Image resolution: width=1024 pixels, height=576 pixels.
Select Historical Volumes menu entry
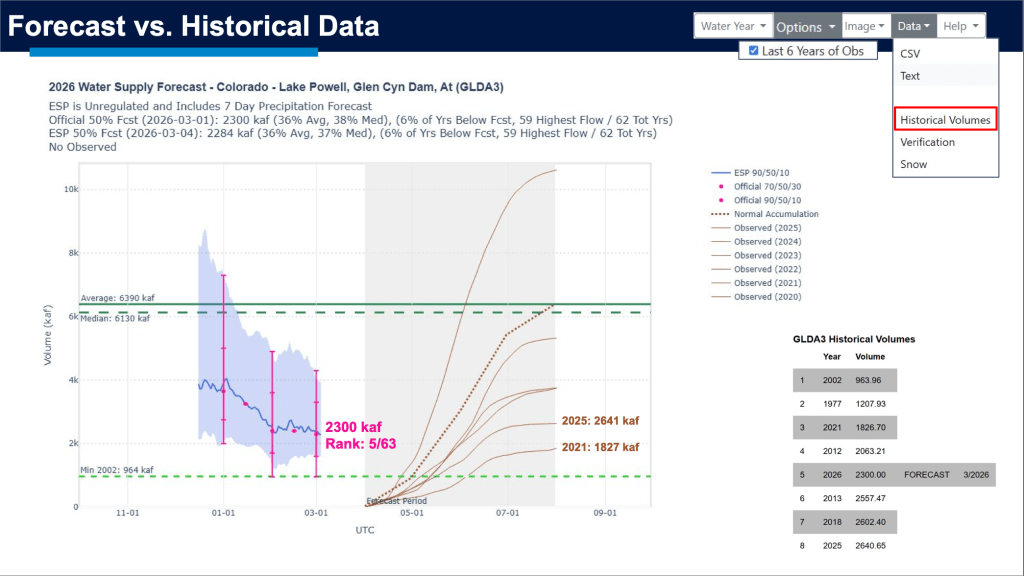click(945, 120)
